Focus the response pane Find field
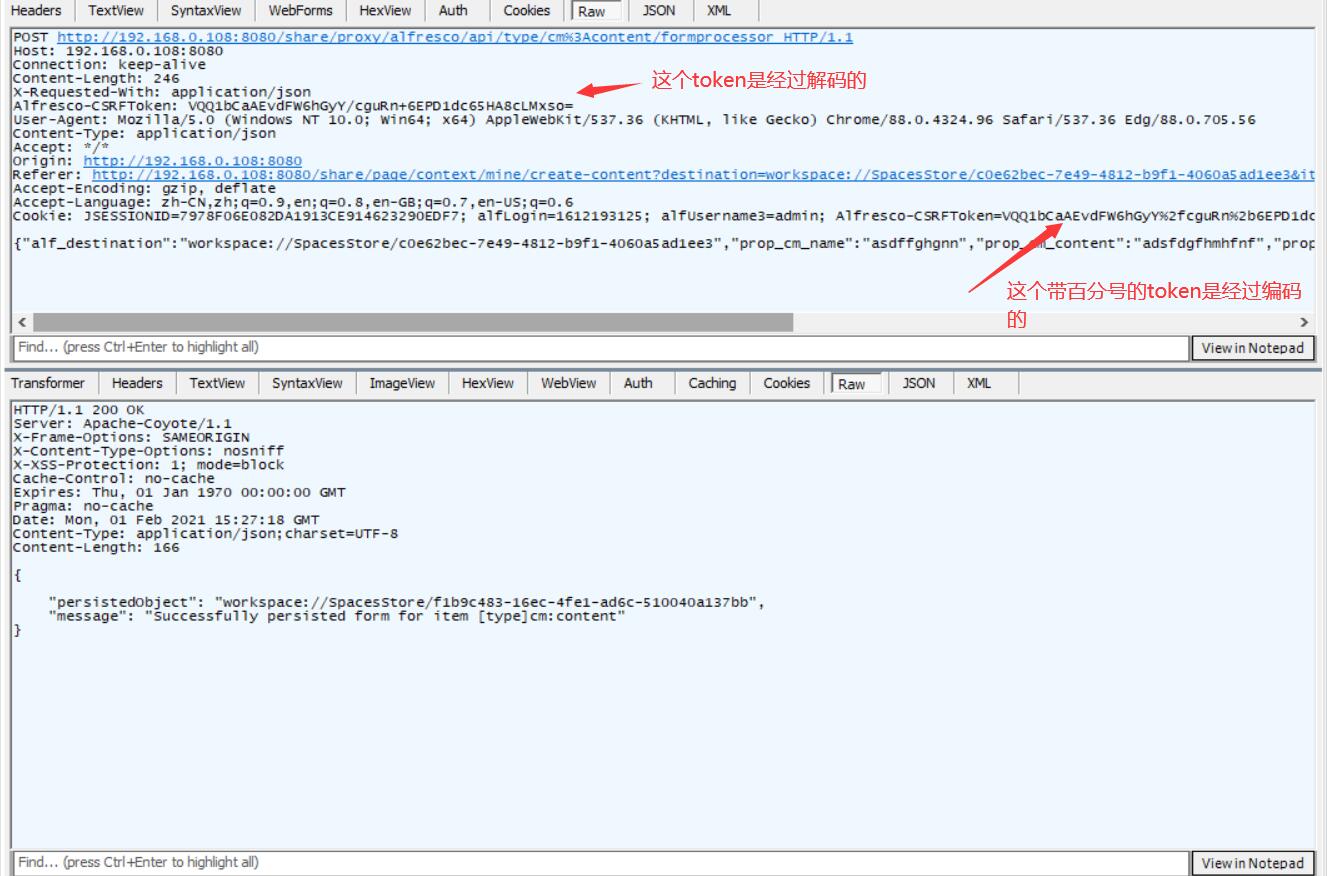 (x=600, y=862)
